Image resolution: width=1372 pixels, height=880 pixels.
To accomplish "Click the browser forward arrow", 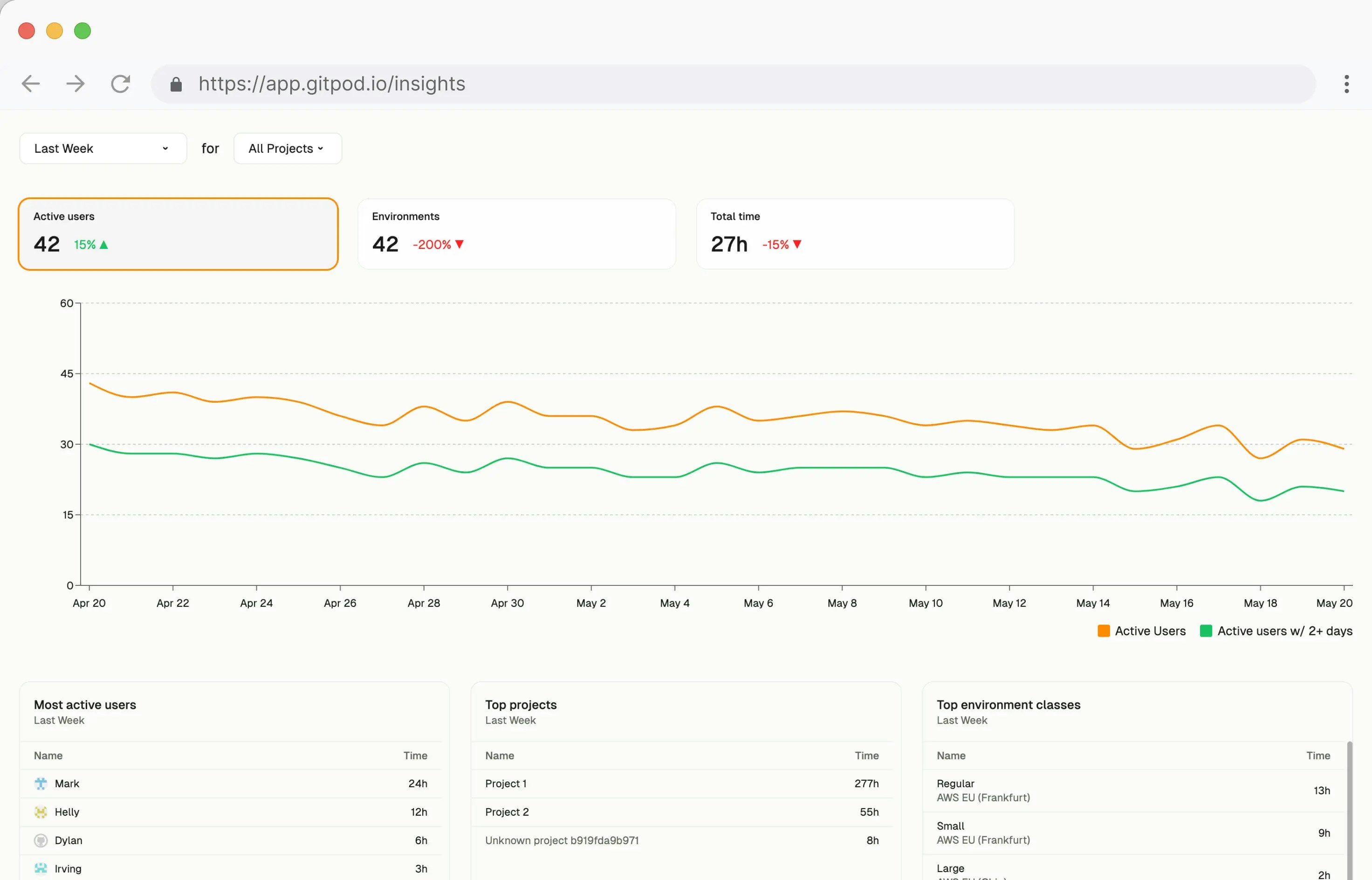I will pyautogui.click(x=75, y=84).
